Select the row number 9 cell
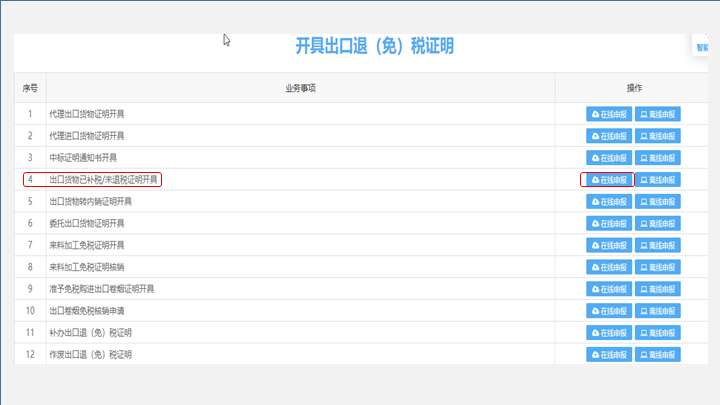This screenshot has width=720, height=405. pyautogui.click(x=30, y=289)
